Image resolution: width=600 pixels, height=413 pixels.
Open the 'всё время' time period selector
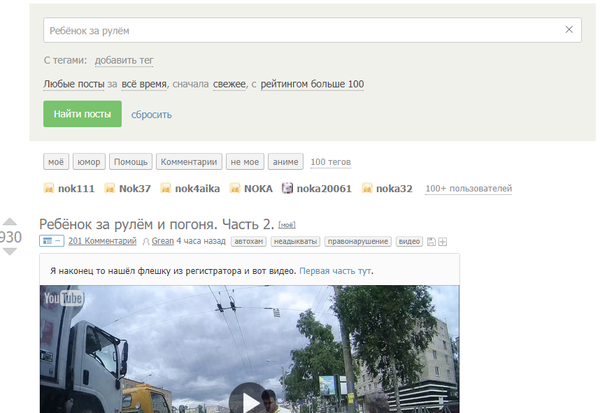click(143, 85)
